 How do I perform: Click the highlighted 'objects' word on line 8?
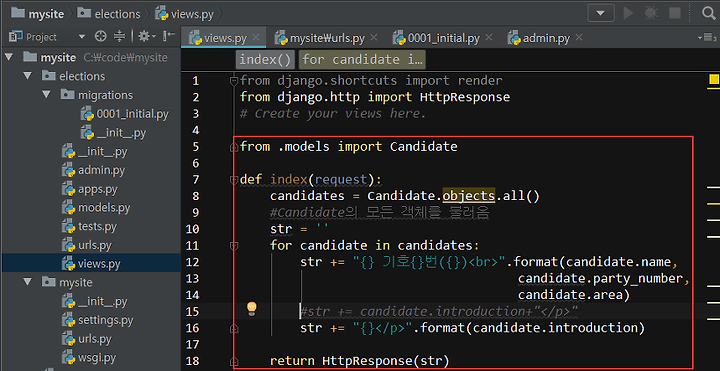coord(469,196)
